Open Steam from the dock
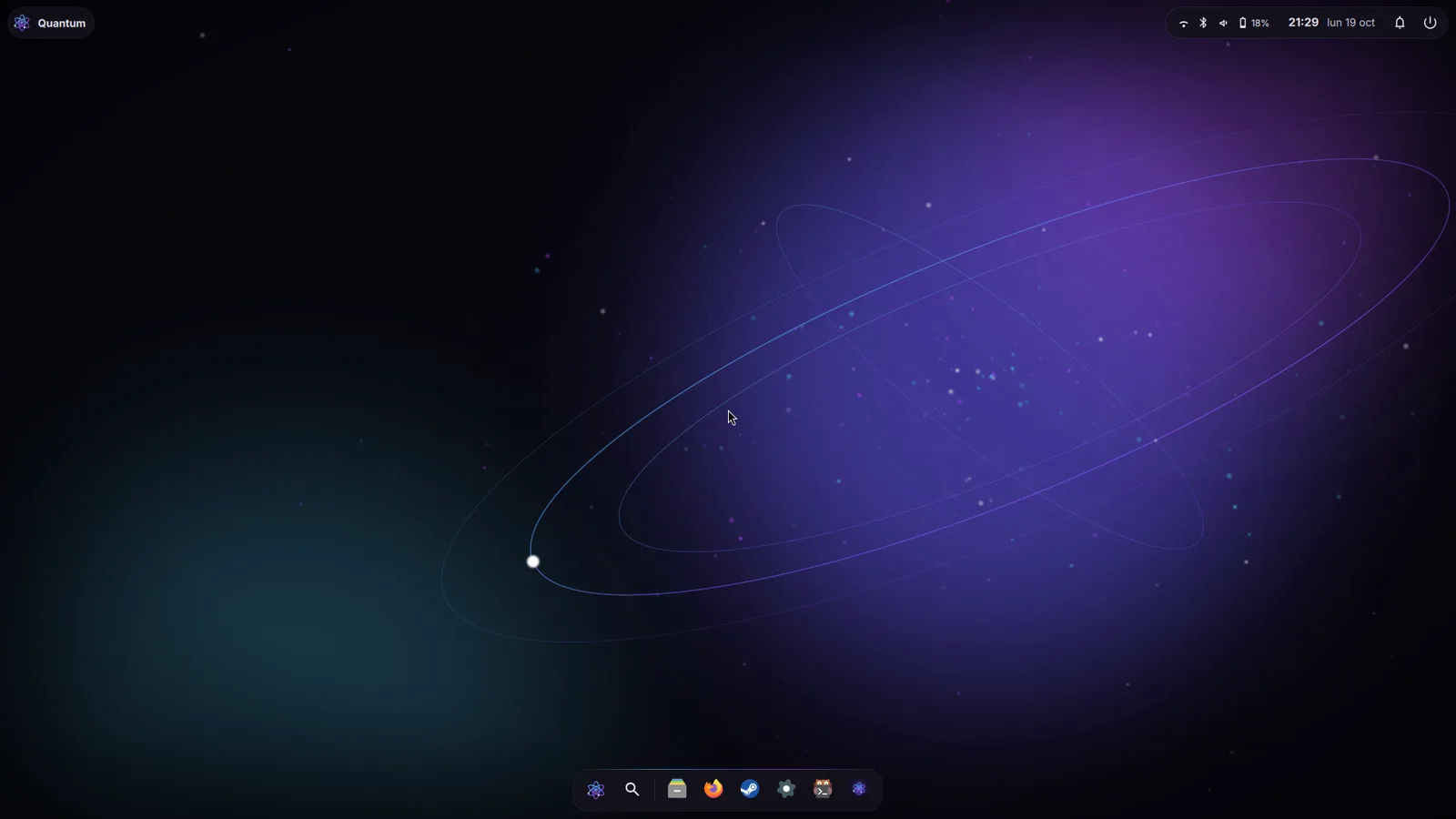This screenshot has width=1456, height=819. point(750,789)
